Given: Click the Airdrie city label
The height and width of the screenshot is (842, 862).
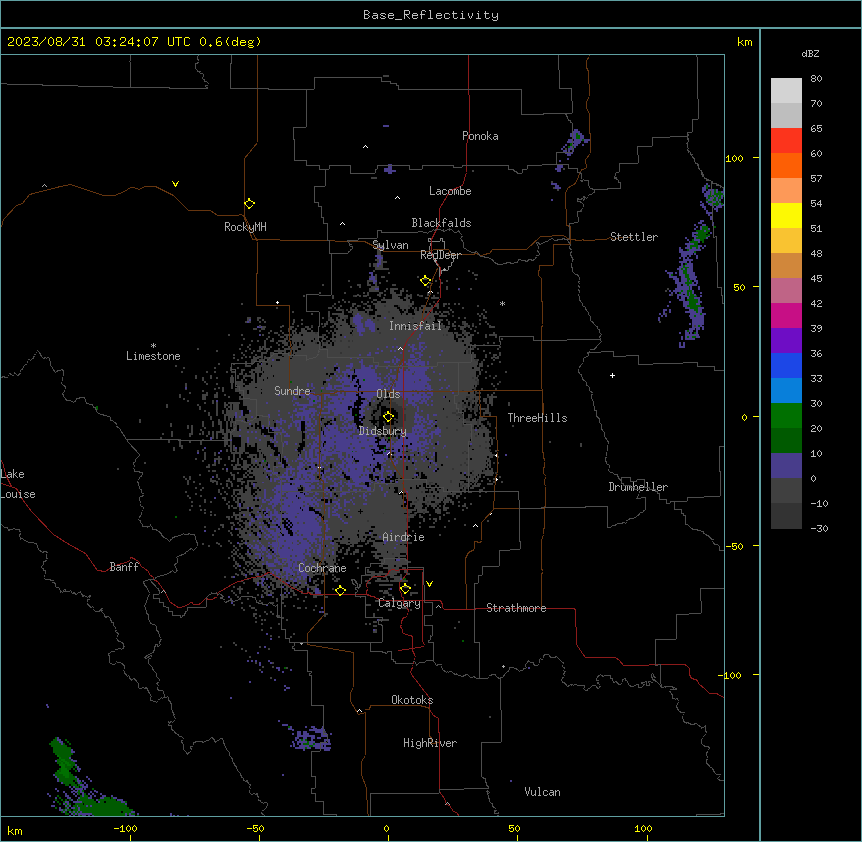Looking at the screenshot, I should pyautogui.click(x=404, y=537).
